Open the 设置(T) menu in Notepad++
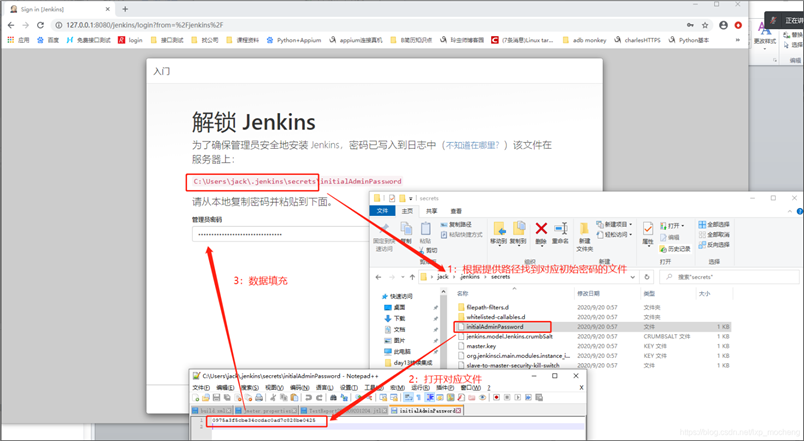 tap(349, 388)
